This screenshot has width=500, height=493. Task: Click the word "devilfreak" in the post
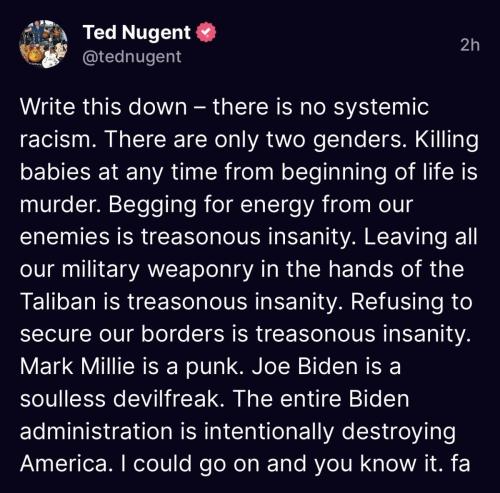169,399
